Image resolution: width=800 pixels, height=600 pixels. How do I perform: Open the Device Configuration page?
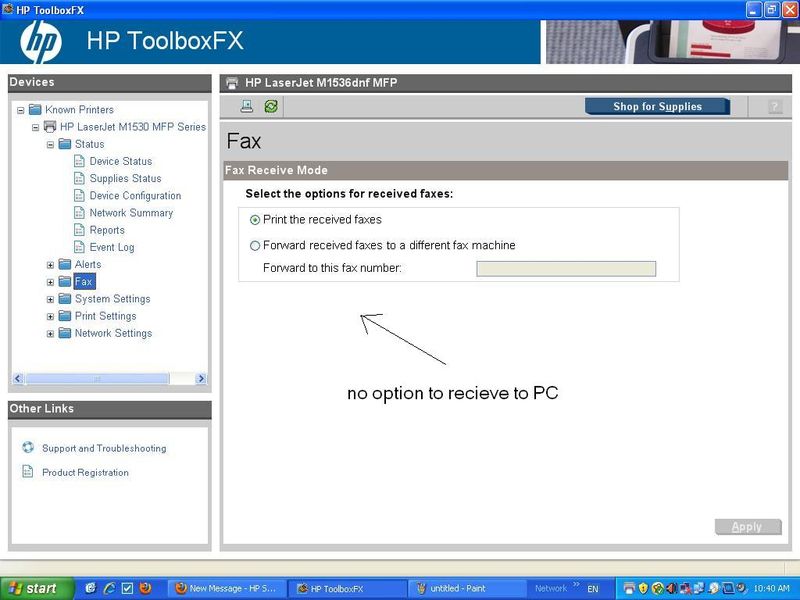point(135,195)
